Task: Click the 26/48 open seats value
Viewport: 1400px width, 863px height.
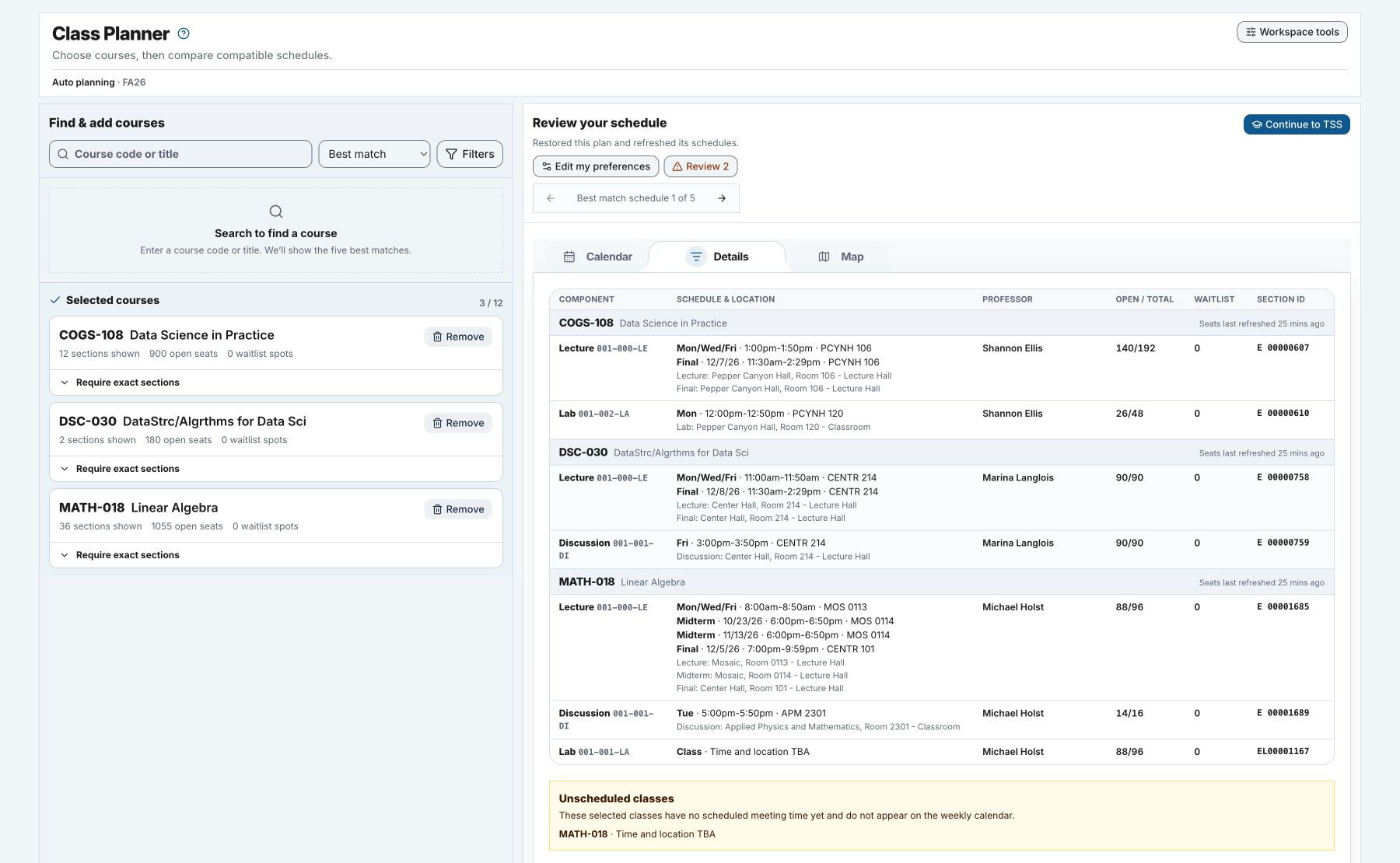Action: tap(1129, 414)
